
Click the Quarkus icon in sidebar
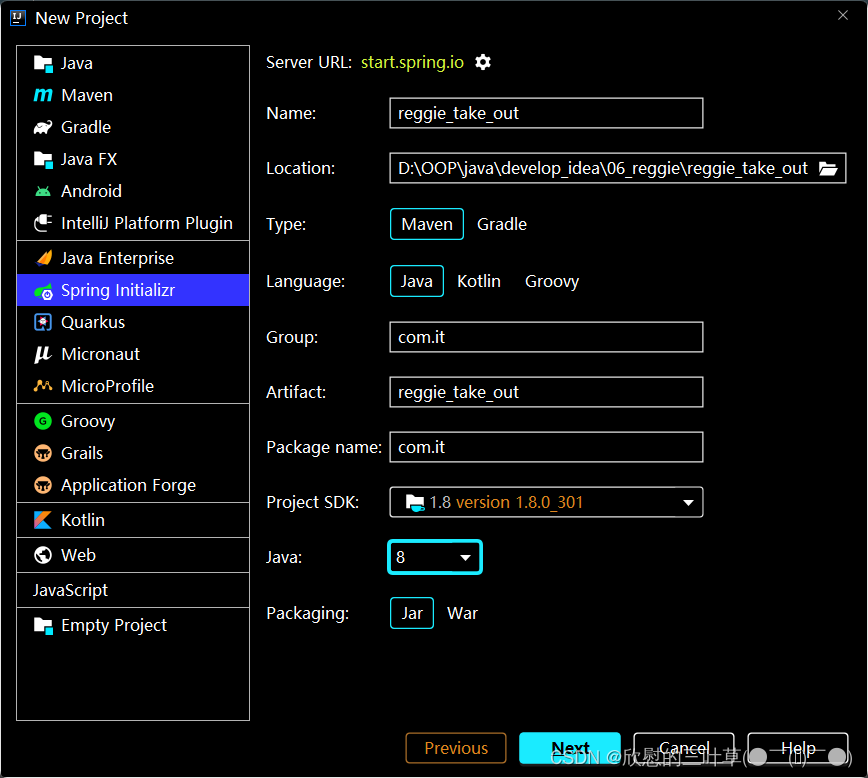tap(43, 322)
